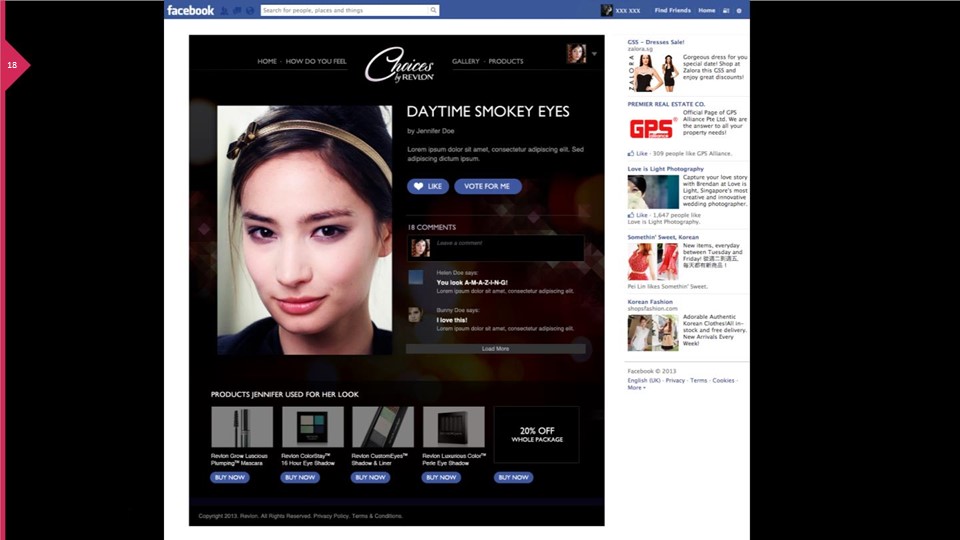960x540 pixels.
Task: Go to Facebook Home link
Action: point(707,10)
